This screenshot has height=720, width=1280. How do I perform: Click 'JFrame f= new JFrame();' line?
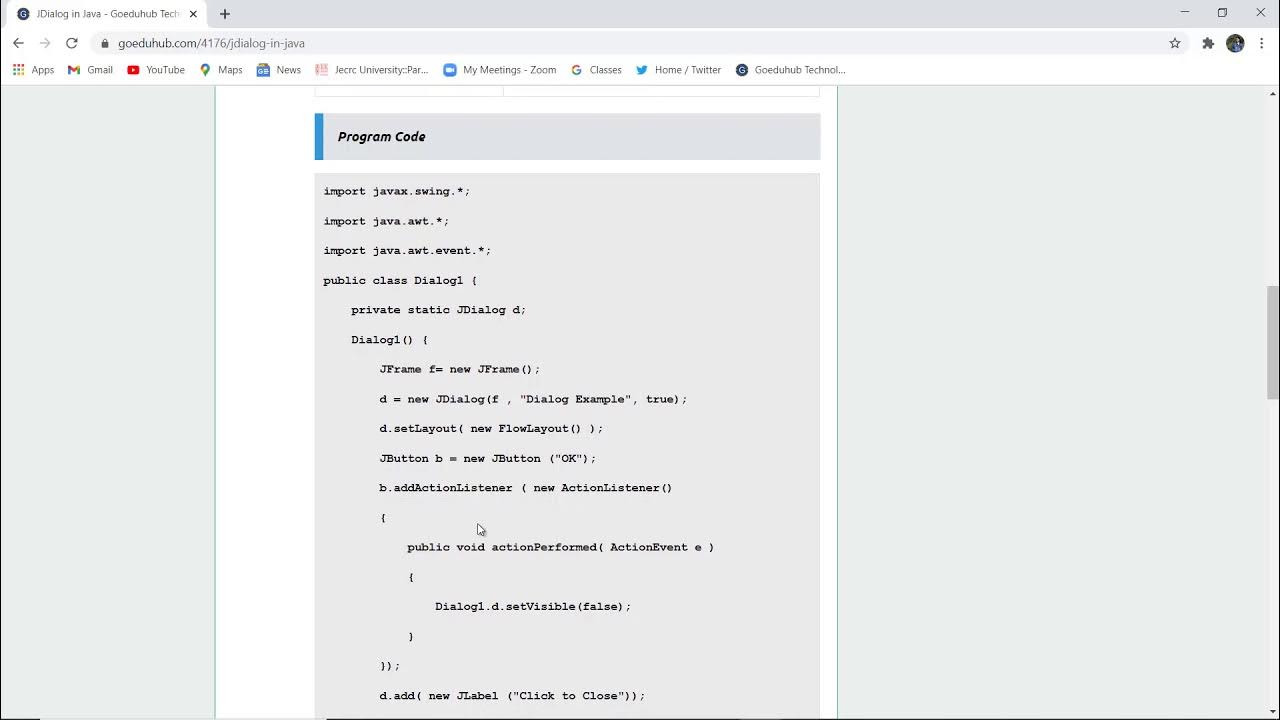pyautogui.click(x=459, y=370)
